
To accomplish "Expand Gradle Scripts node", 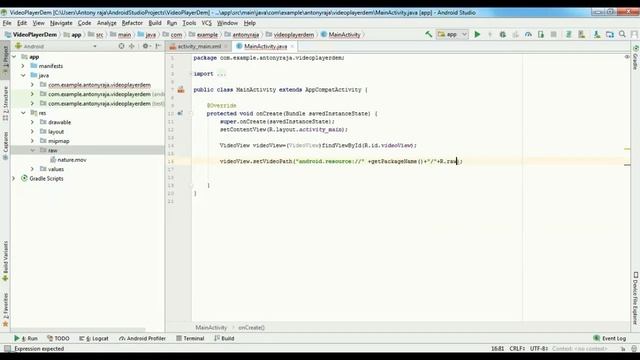I will coord(14,178).
